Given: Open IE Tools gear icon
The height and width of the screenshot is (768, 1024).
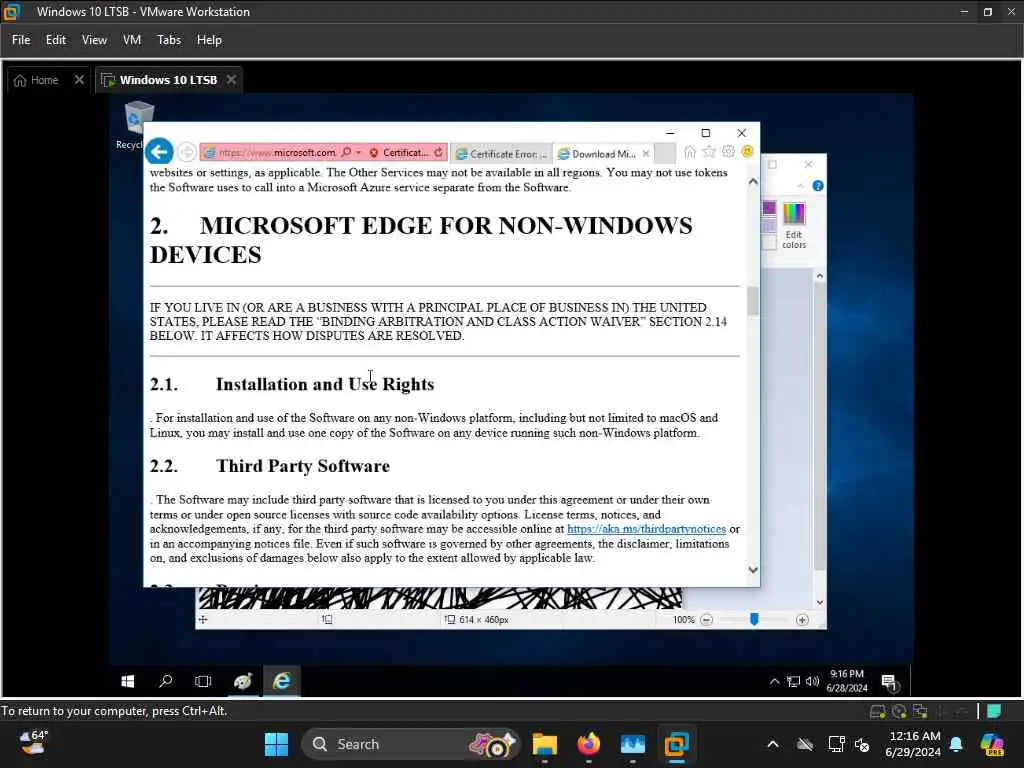Looking at the screenshot, I should point(728,152).
